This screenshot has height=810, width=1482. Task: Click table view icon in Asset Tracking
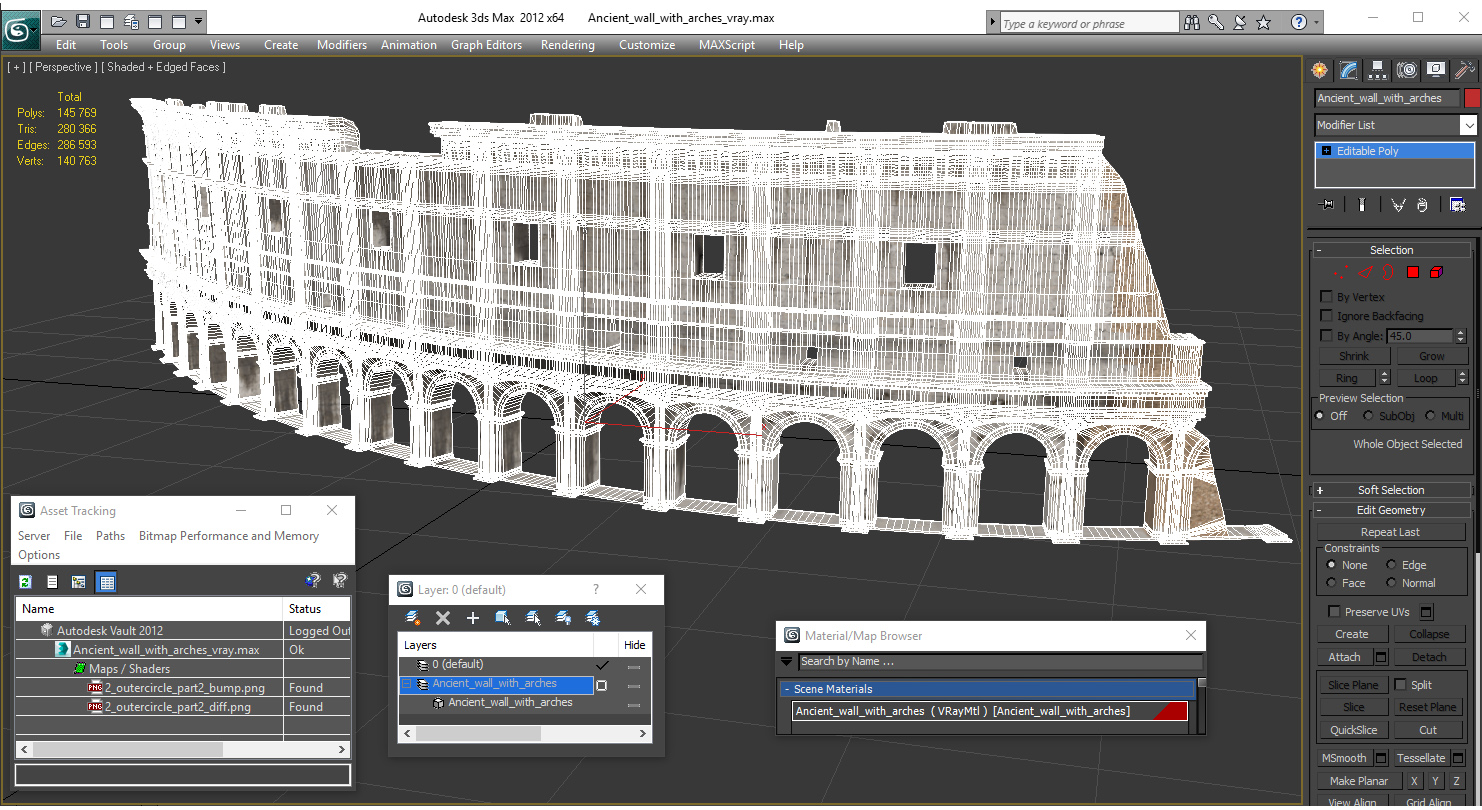click(106, 582)
